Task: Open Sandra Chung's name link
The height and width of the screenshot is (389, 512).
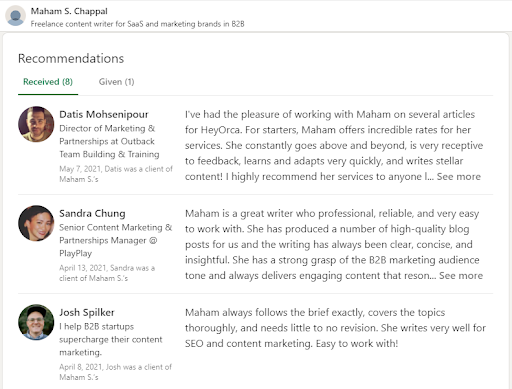Action: point(92,213)
